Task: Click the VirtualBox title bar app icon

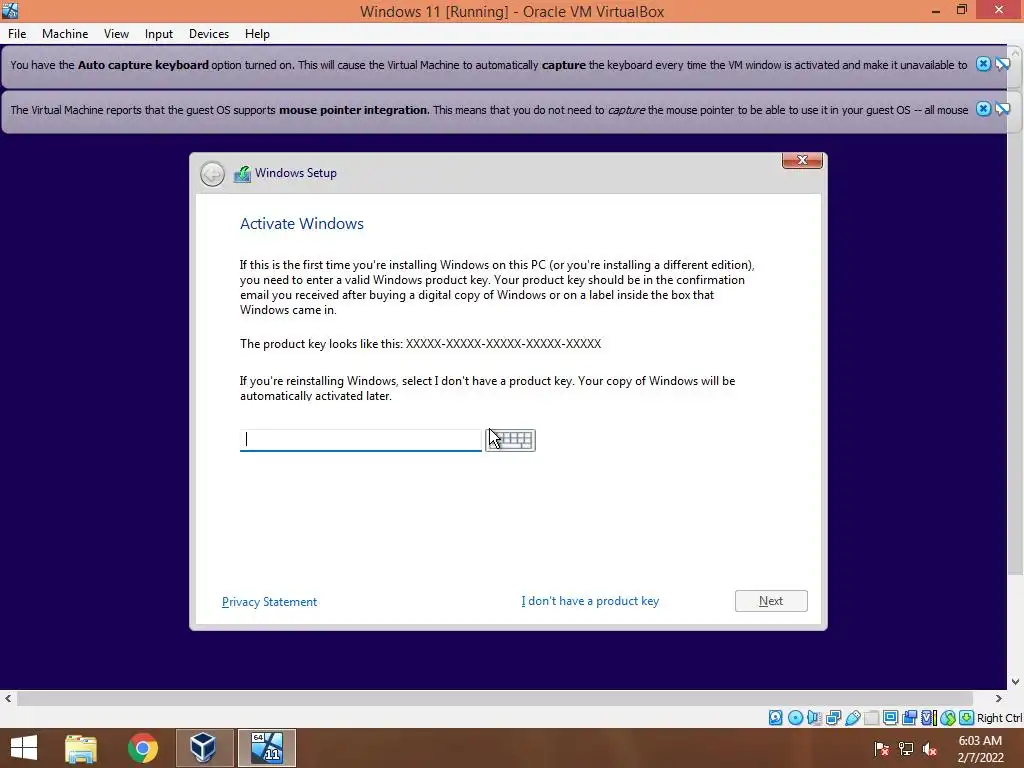Action: [x=10, y=10]
